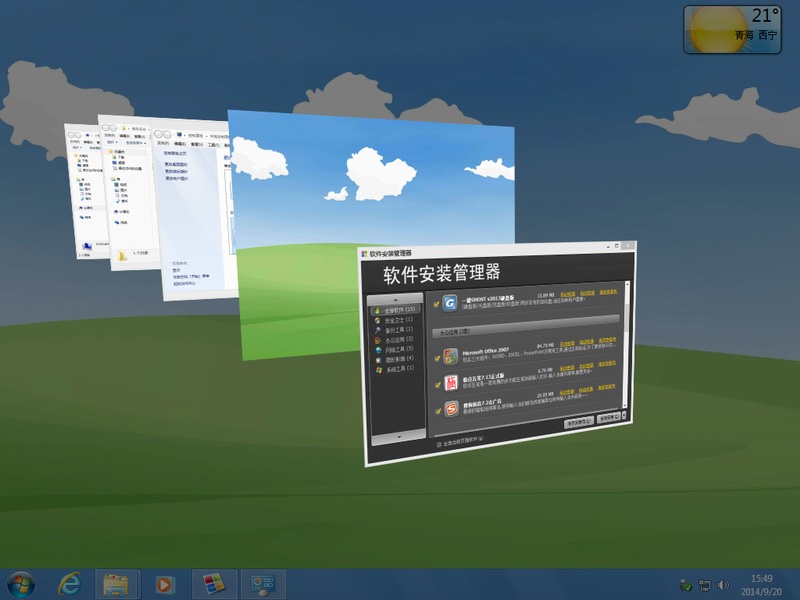Click the 办公应用 section header bar
This screenshot has width=800, height=600.
click(x=526, y=327)
